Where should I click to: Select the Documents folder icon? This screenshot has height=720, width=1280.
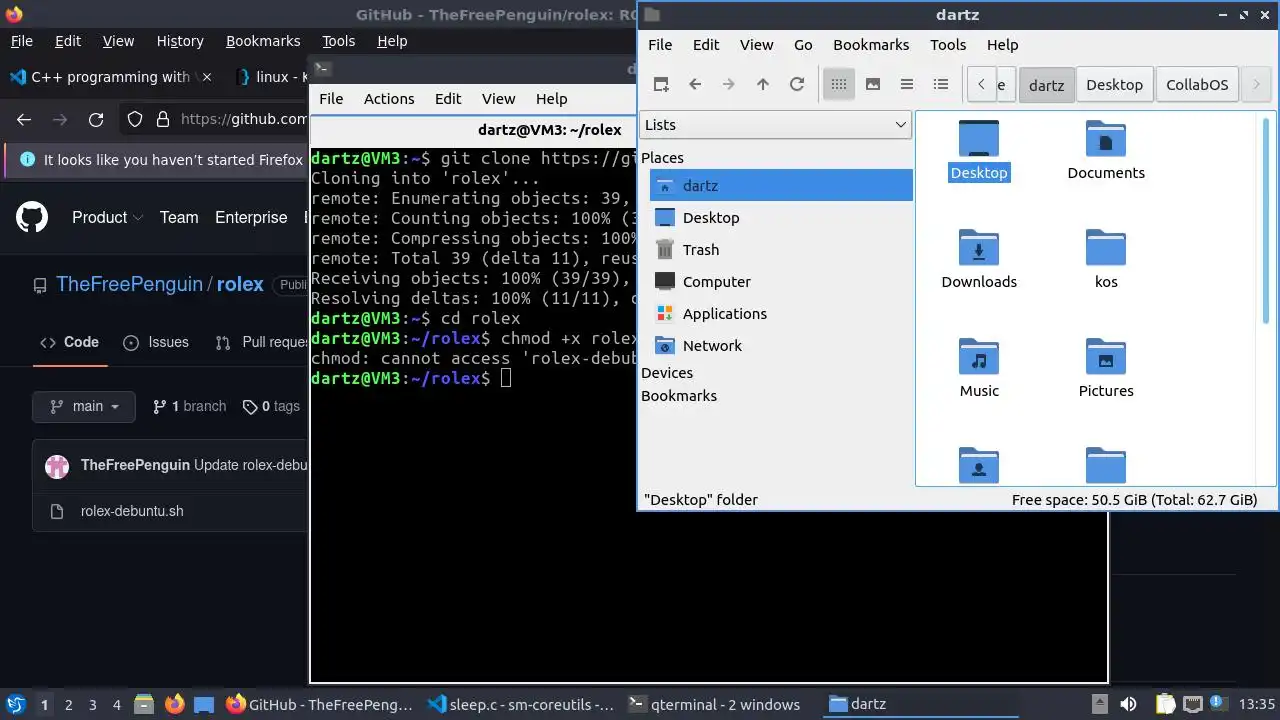pos(1106,150)
